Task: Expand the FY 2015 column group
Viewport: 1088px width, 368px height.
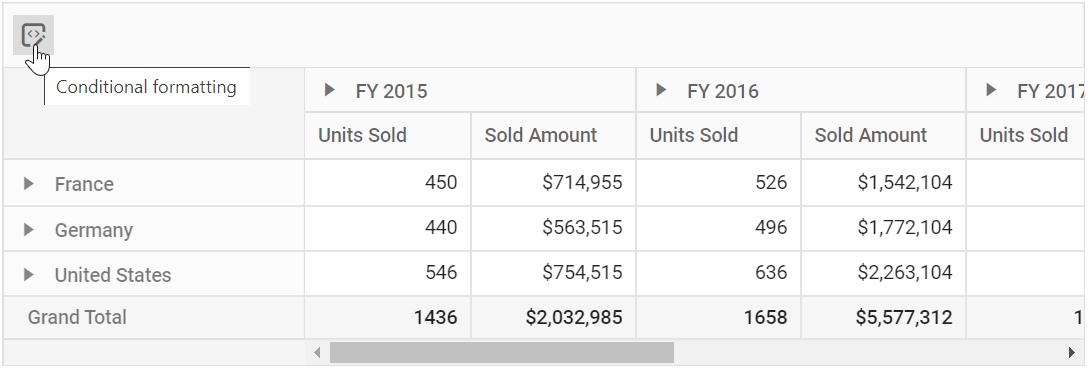Action: pos(330,90)
